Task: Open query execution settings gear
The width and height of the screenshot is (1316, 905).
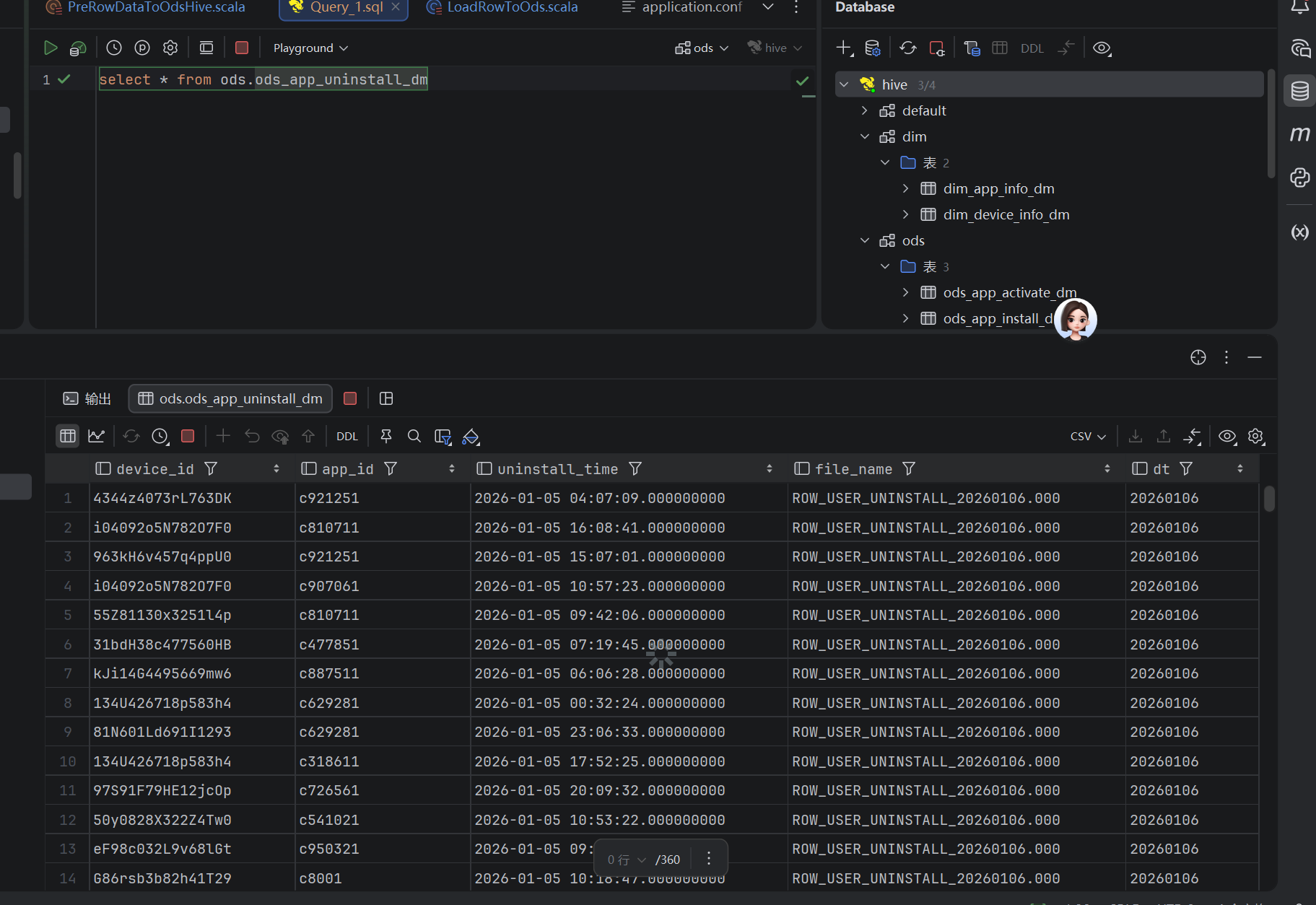Action: (170, 48)
